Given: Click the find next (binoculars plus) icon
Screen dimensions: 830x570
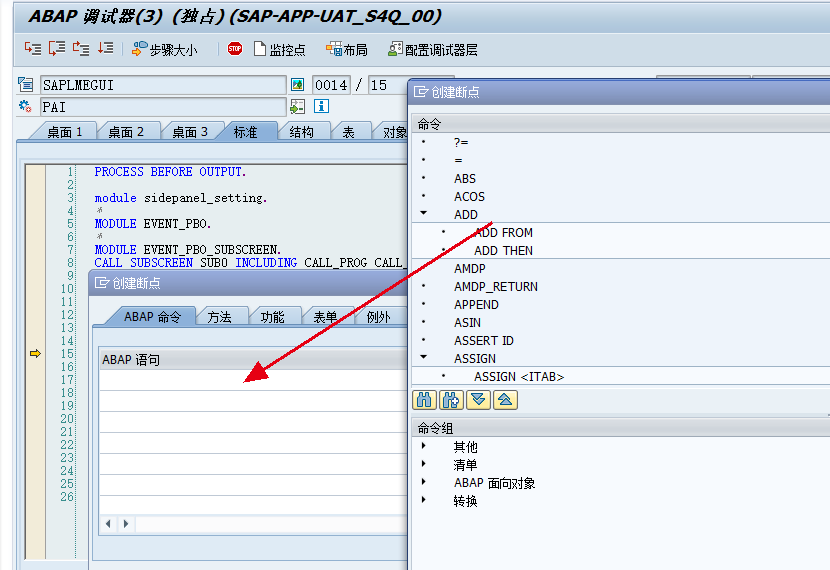Looking at the screenshot, I should pyautogui.click(x=451, y=400).
